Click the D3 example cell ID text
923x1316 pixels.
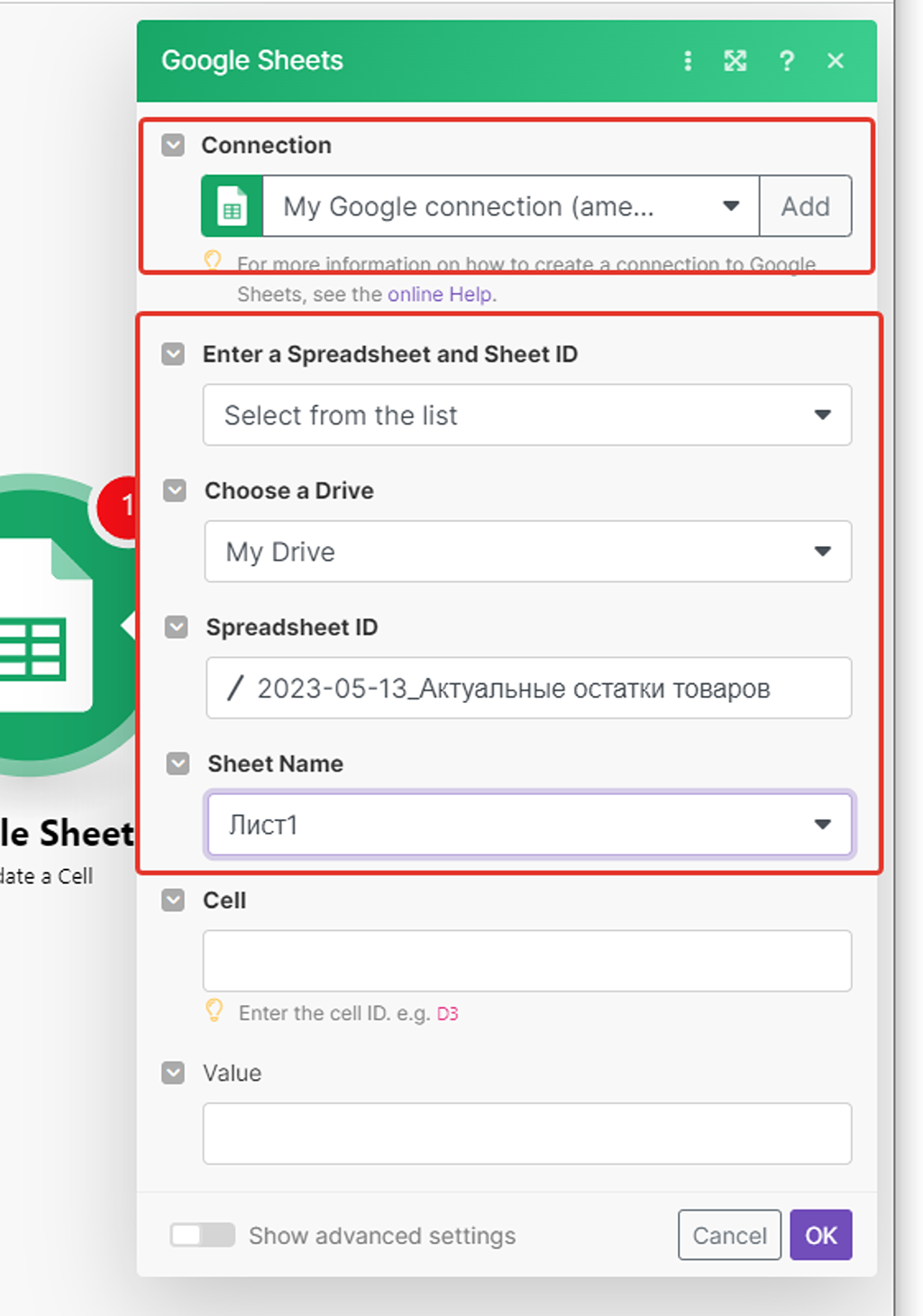448,1014
